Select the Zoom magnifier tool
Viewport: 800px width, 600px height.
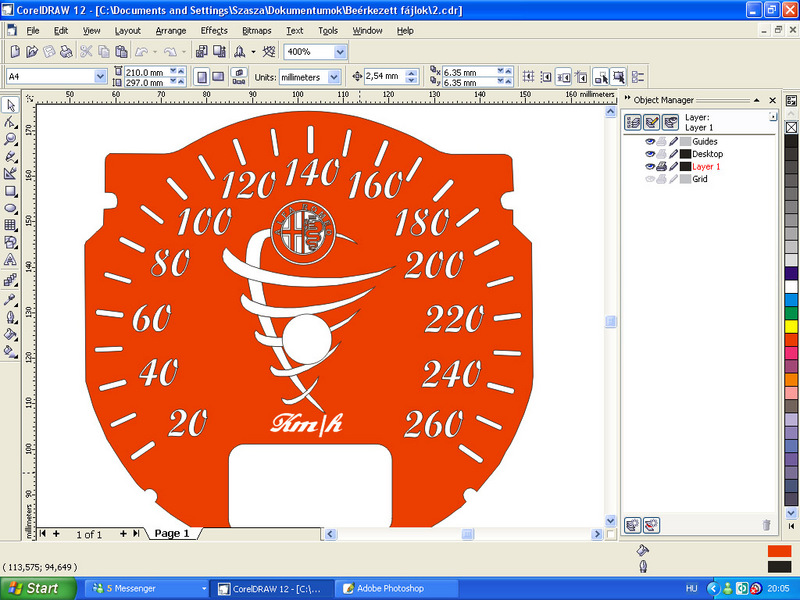pyautogui.click(x=10, y=139)
